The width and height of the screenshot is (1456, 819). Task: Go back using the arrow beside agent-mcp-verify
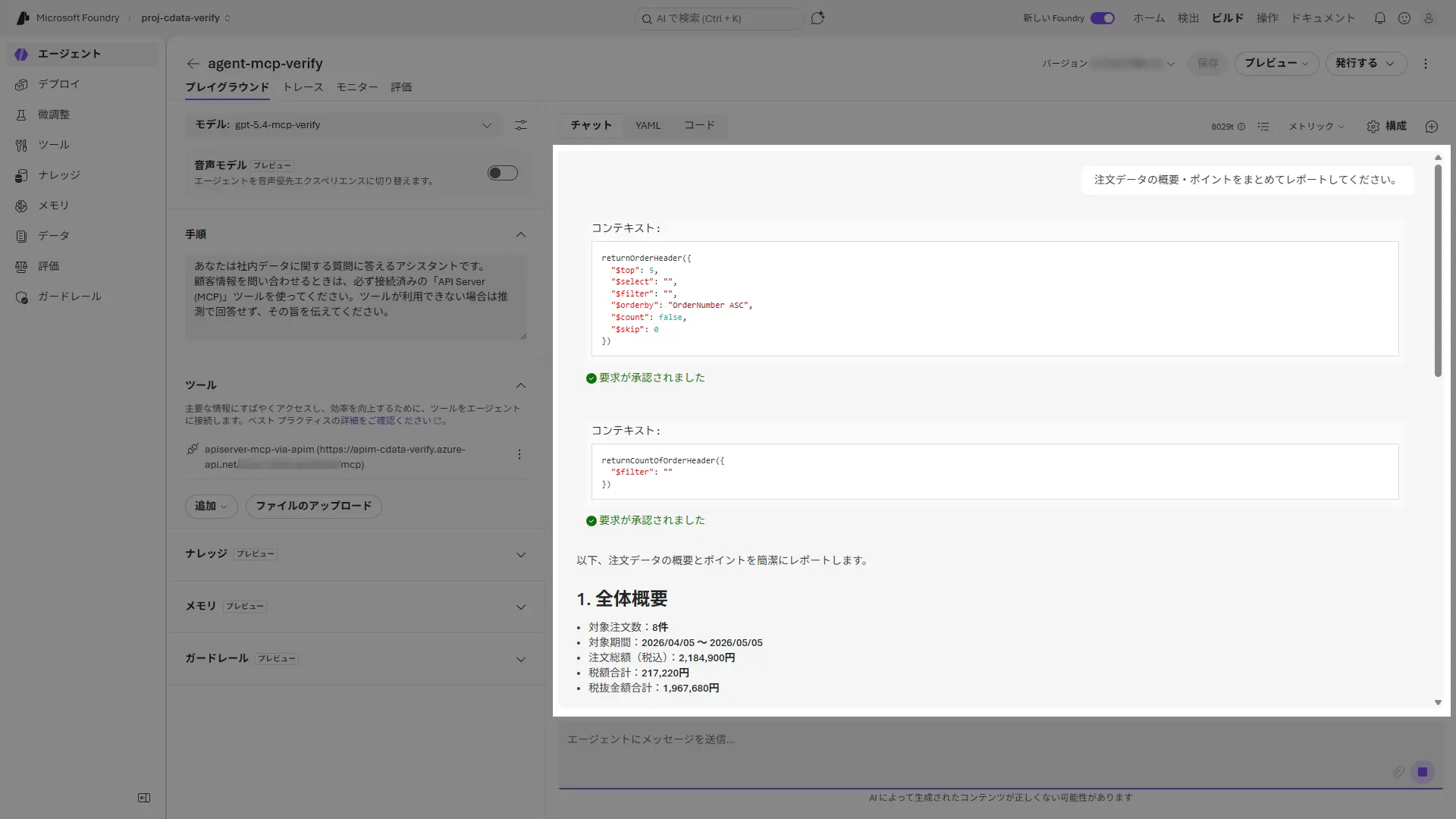coord(193,64)
